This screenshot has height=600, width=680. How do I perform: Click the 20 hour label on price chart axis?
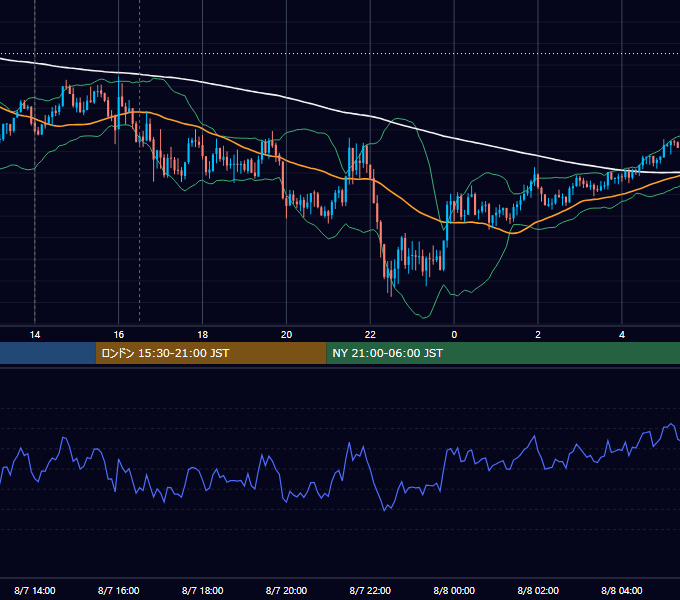pos(286,335)
